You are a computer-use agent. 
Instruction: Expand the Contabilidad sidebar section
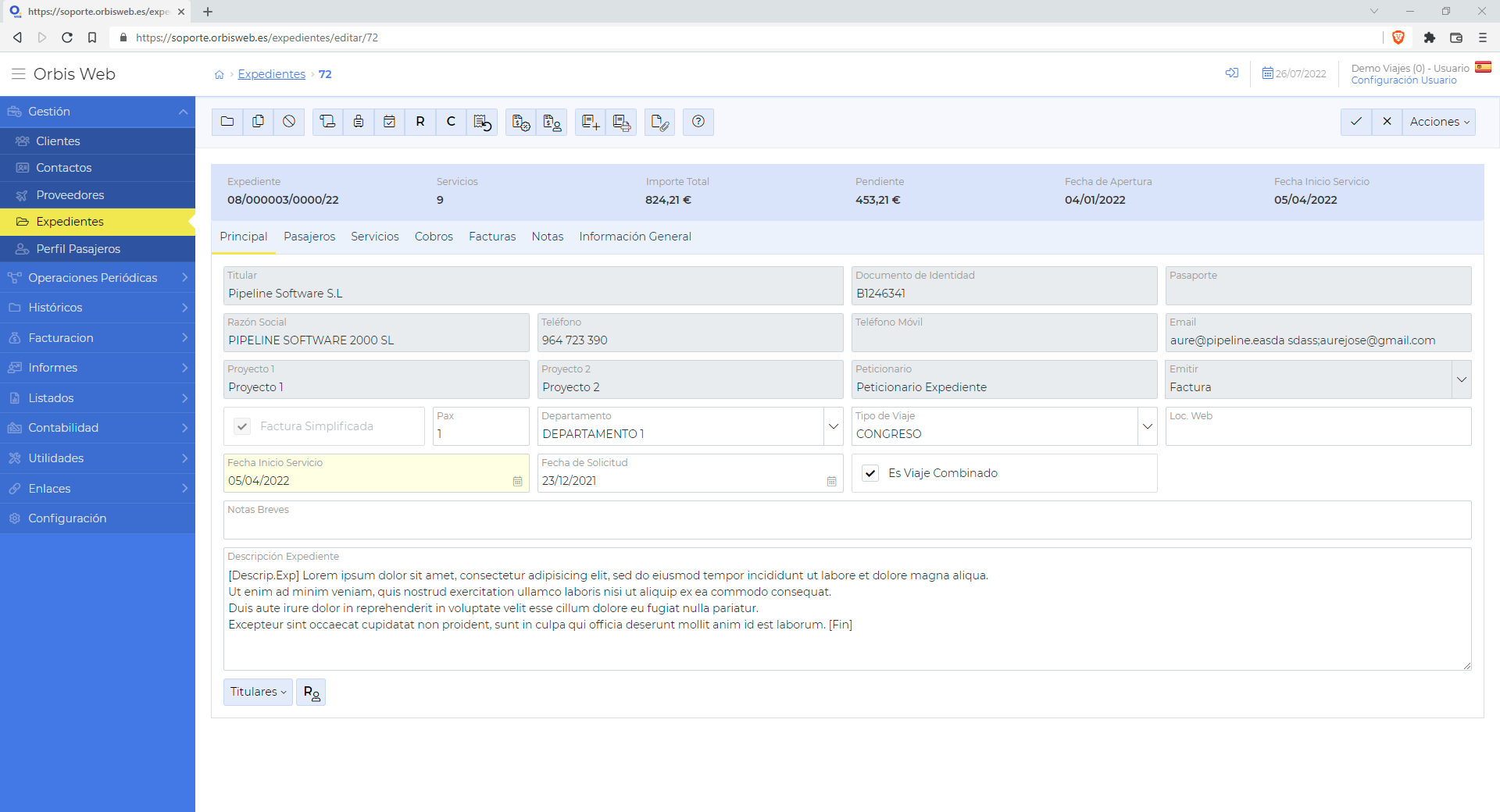coord(98,428)
